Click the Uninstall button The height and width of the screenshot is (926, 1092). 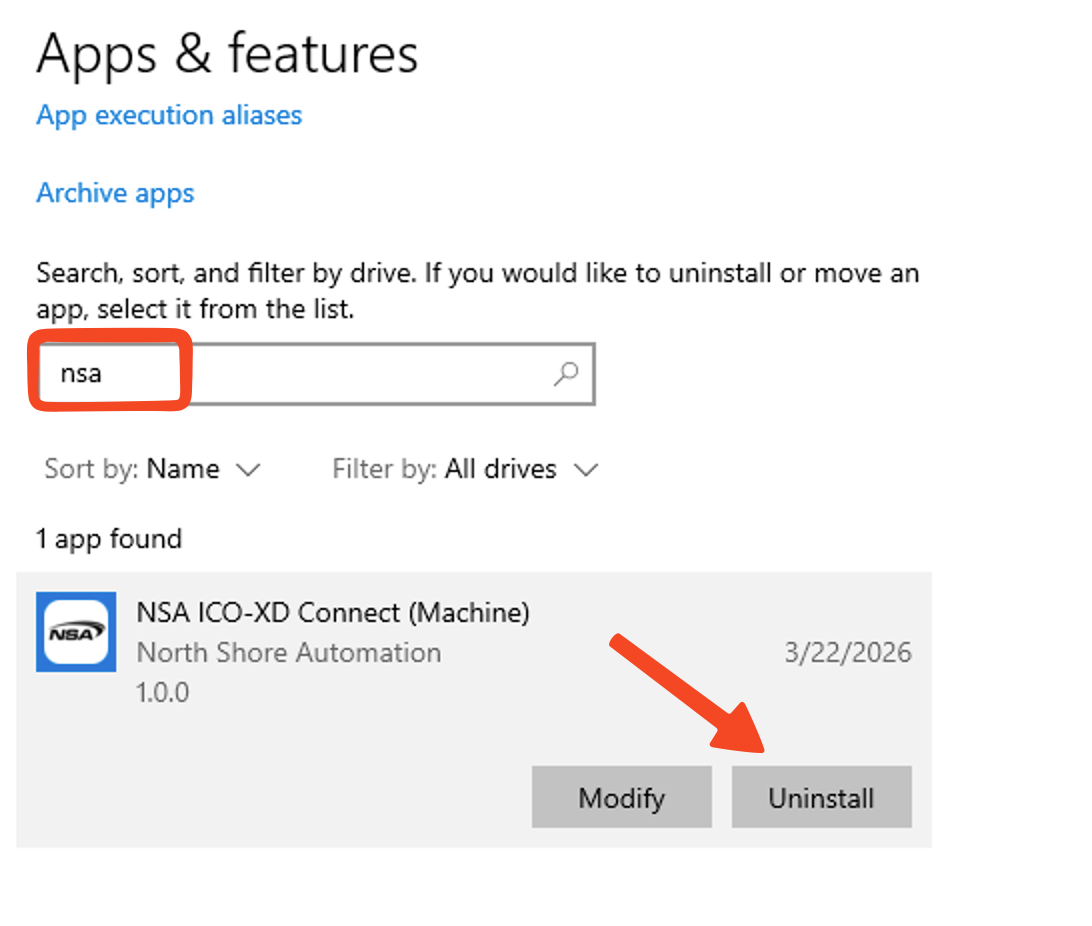tap(822, 797)
